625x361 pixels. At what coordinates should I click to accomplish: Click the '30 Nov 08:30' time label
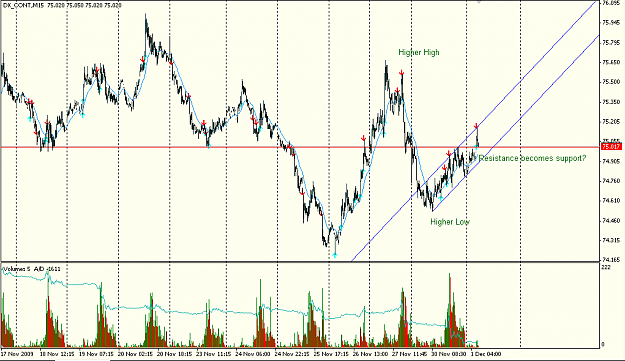(448, 354)
